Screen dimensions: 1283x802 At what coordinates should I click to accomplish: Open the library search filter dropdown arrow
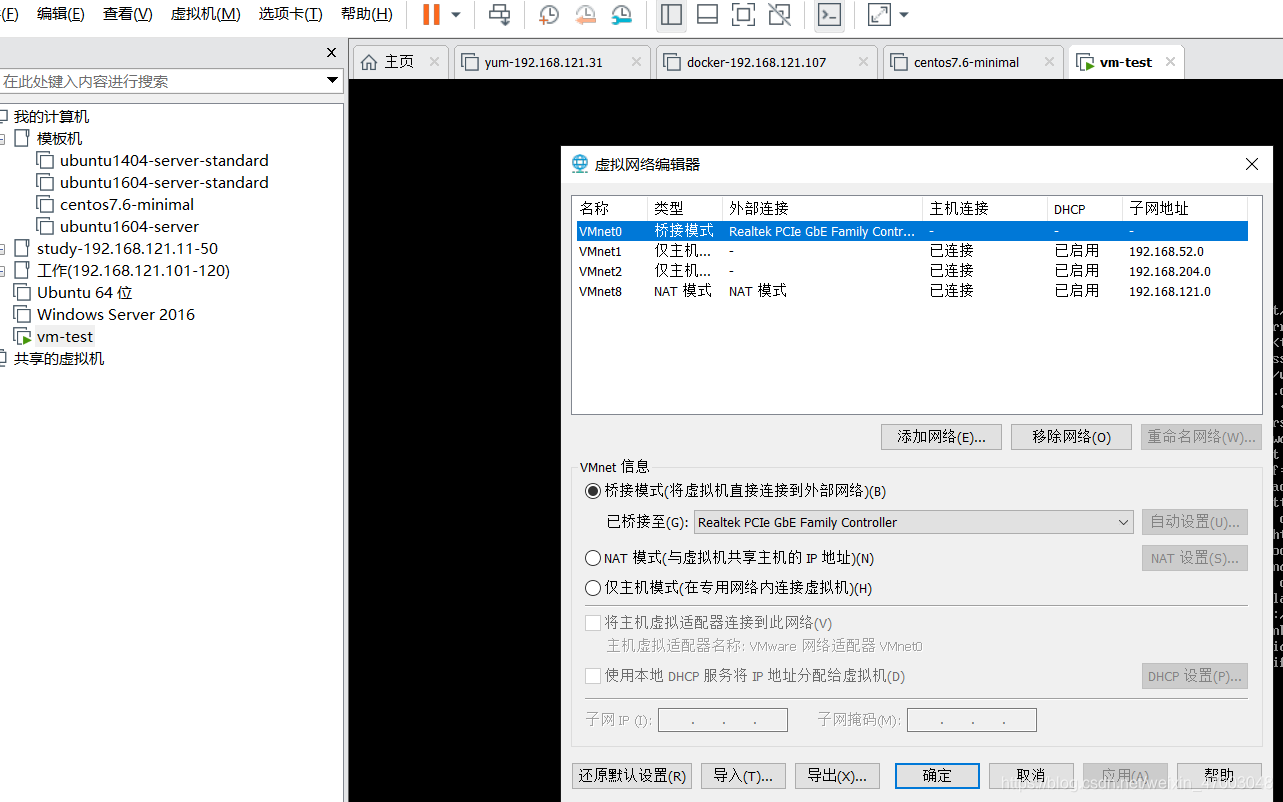[x=333, y=81]
